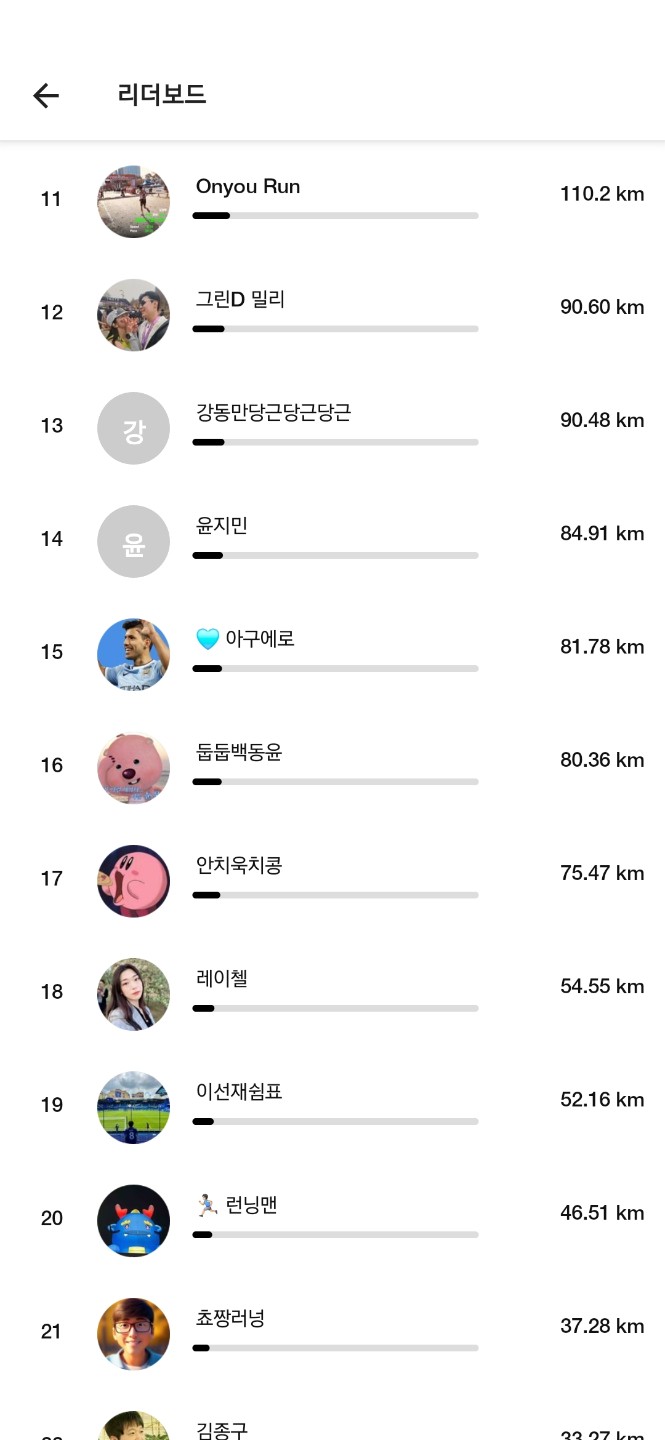This screenshot has height=1440, width=665.
Task: Select the gray 강 avatar icon
Action: pos(133,428)
